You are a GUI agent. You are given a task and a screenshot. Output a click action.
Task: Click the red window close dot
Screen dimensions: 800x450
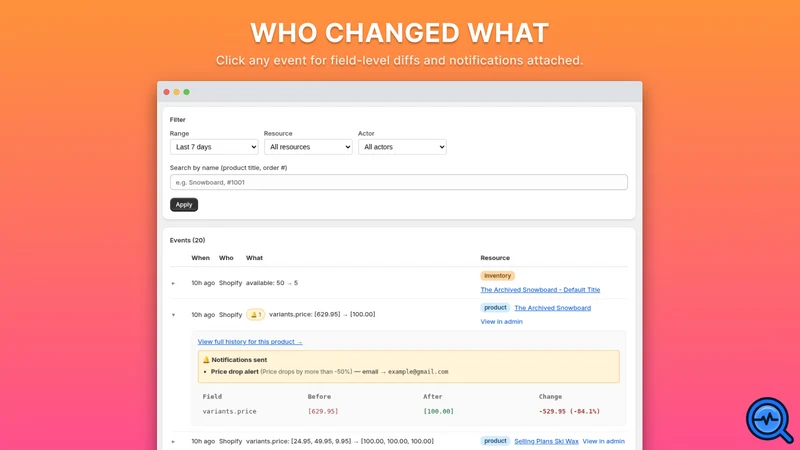pos(166,92)
